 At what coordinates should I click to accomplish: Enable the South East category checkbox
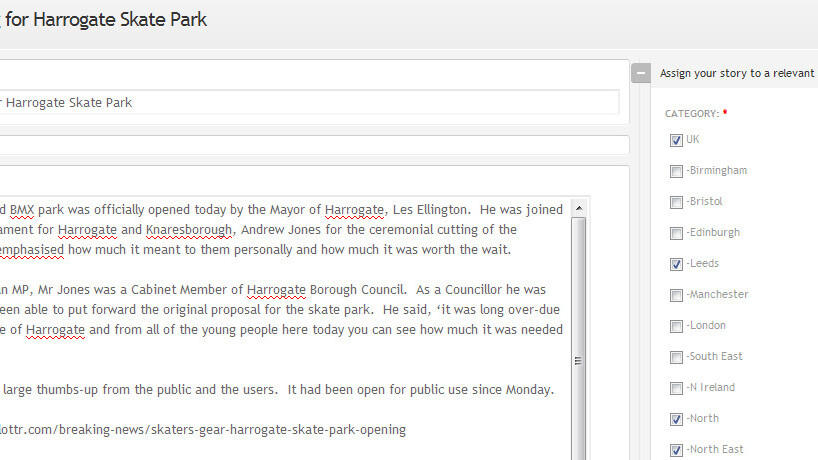coord(677,357)
